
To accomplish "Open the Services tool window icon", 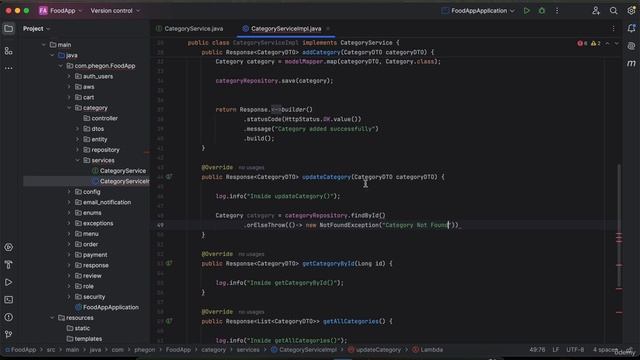I will click(9, 247).
